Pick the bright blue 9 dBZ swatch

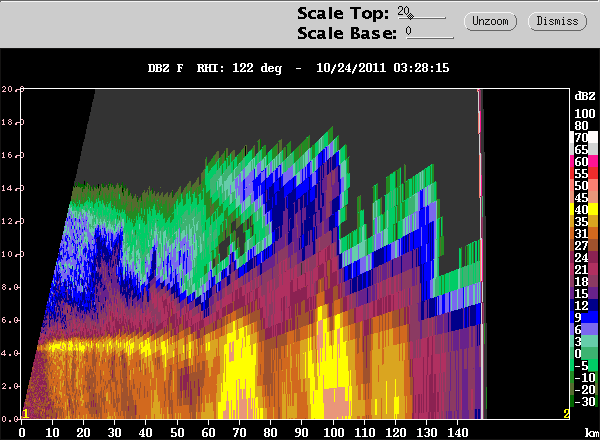pos(584,317)
